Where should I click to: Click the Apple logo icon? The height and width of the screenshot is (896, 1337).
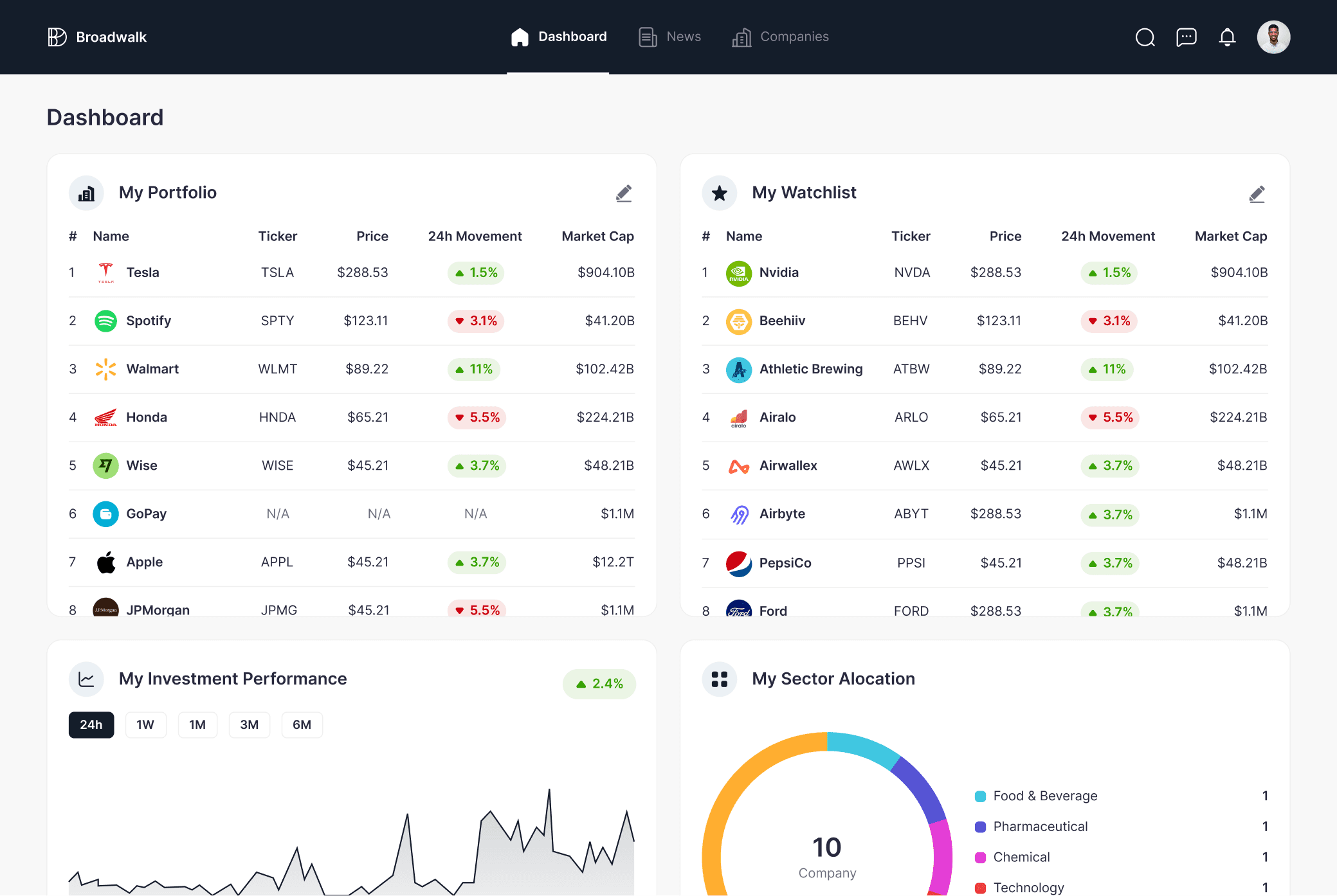(105, 562)
